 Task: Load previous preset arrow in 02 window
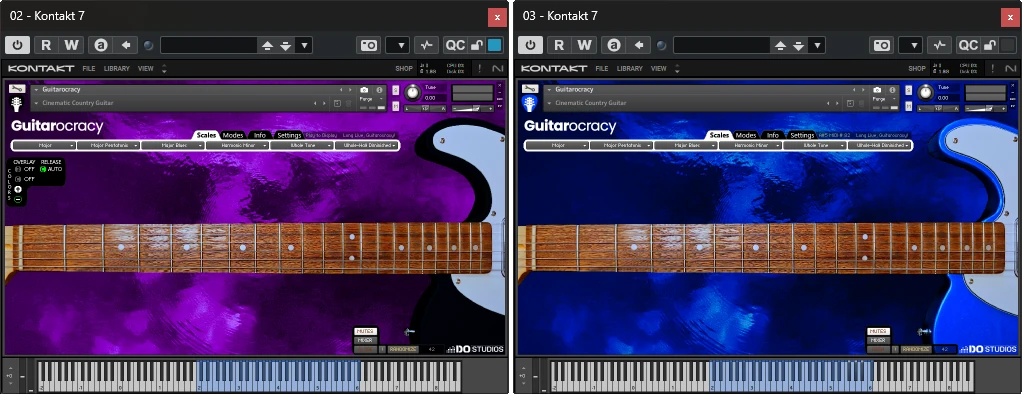click(267, 46)
